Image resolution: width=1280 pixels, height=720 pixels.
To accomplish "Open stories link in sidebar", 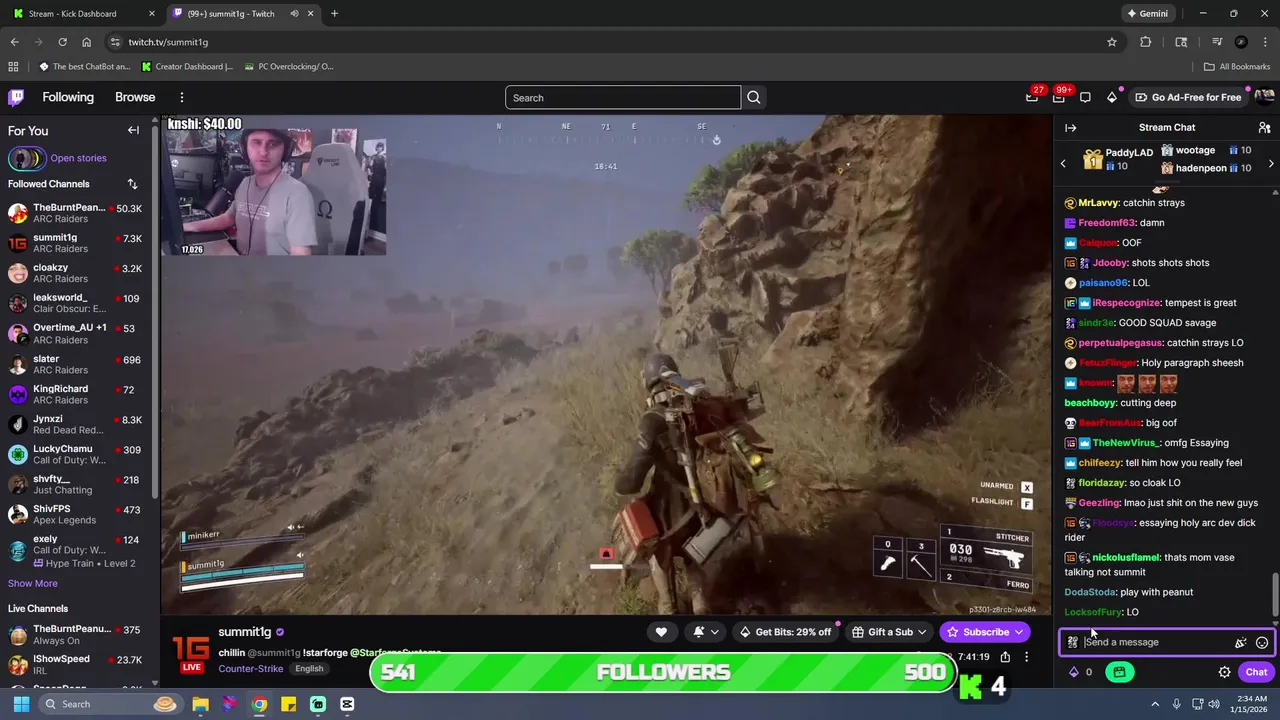I will click(x=78, y=158).
